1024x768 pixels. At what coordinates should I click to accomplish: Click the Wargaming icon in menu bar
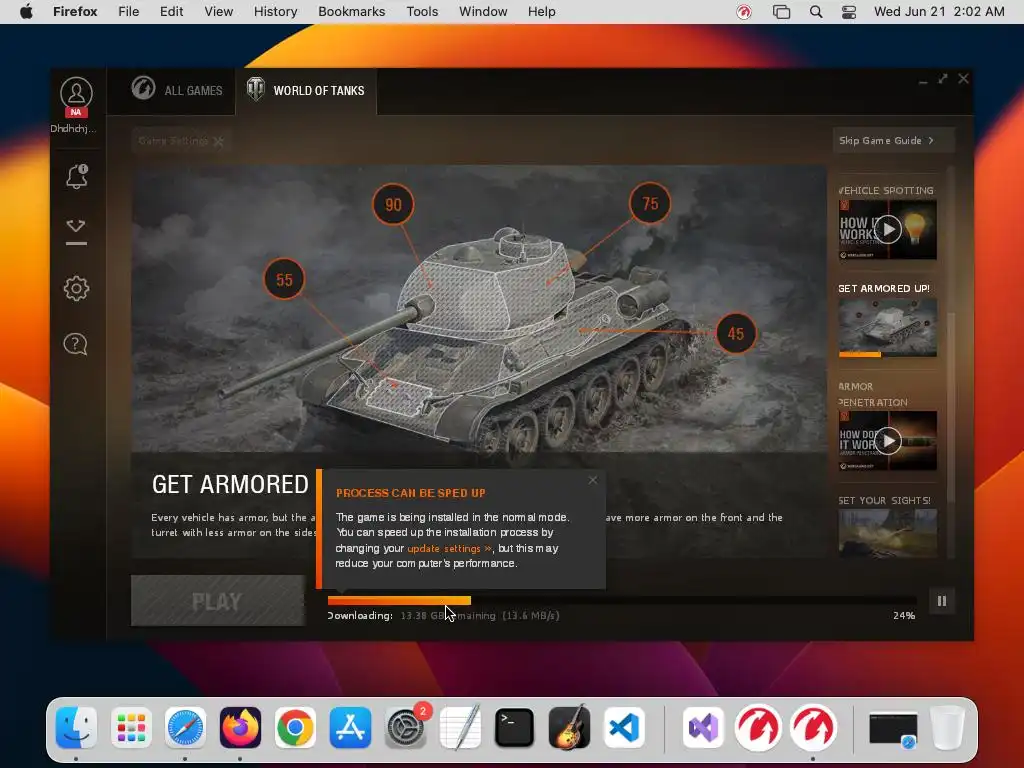point(744,12)
